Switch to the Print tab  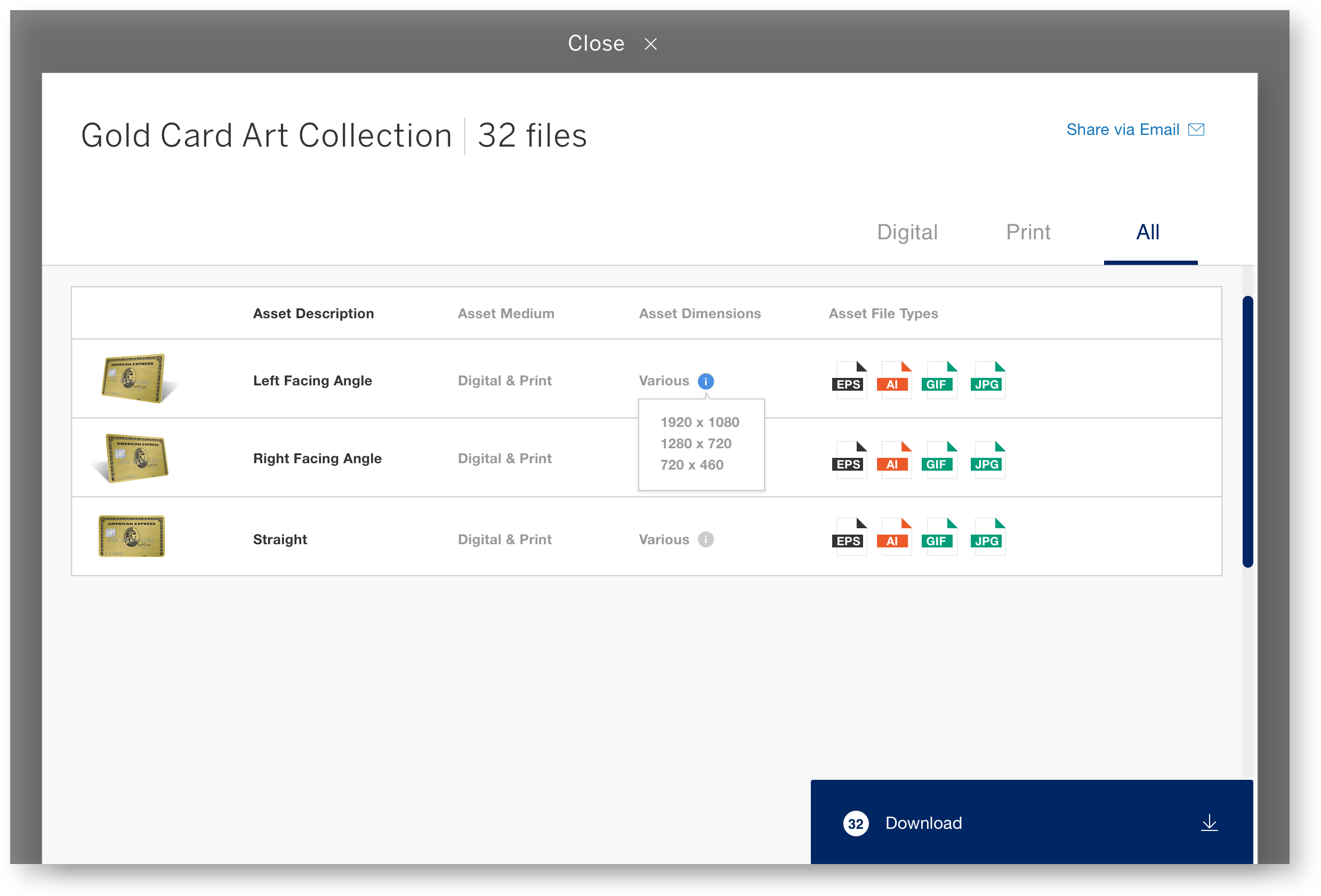[x=1028, y=232]
